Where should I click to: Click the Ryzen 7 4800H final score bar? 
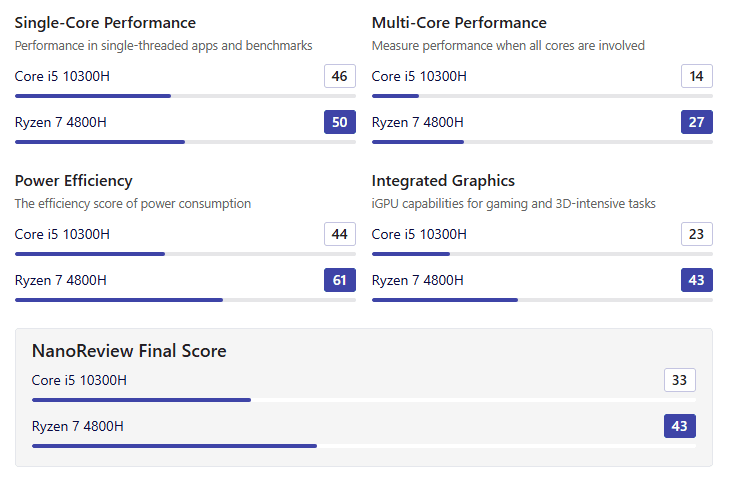(x=364, y=446)
